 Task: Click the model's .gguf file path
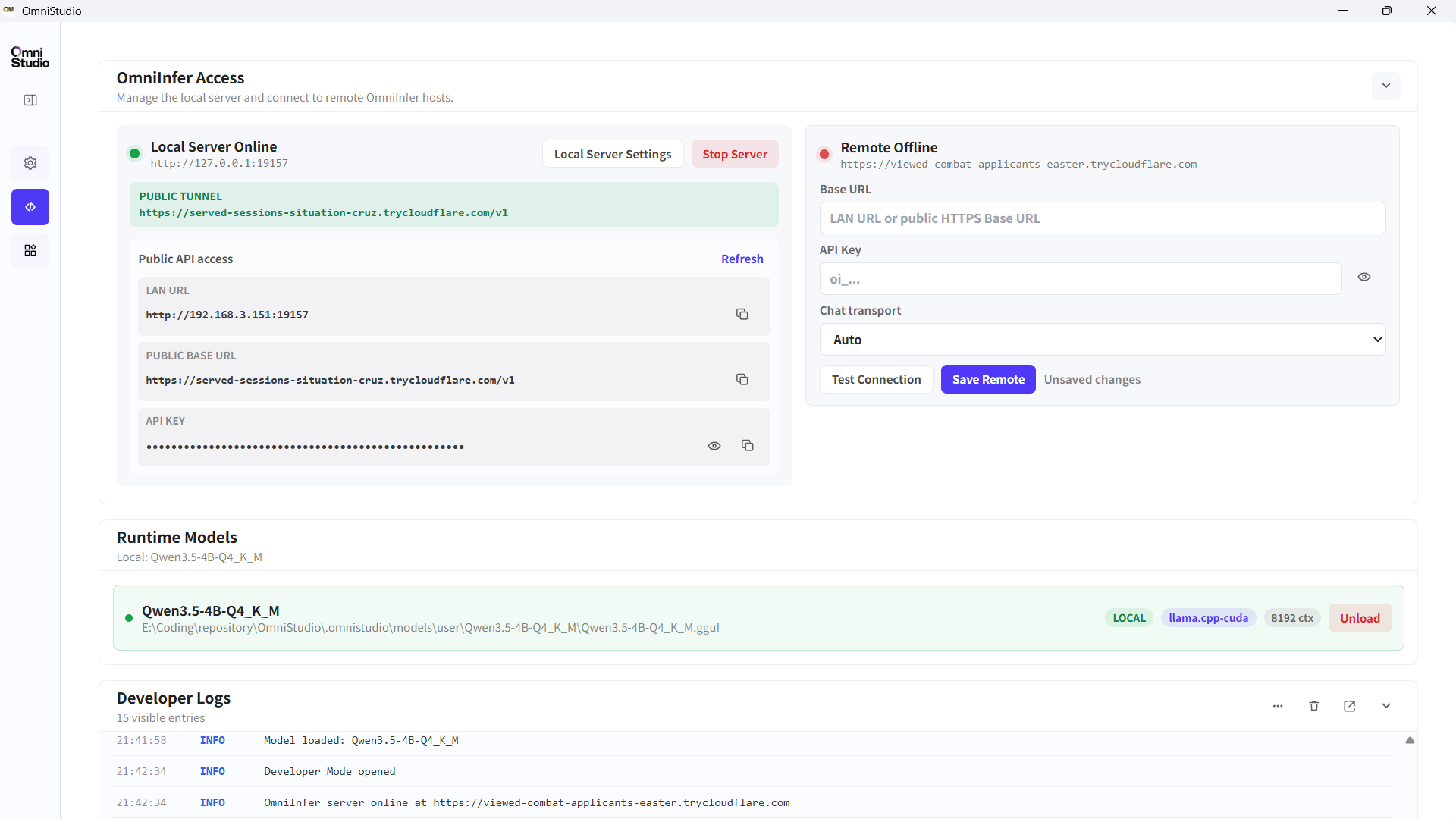point(431,628)
